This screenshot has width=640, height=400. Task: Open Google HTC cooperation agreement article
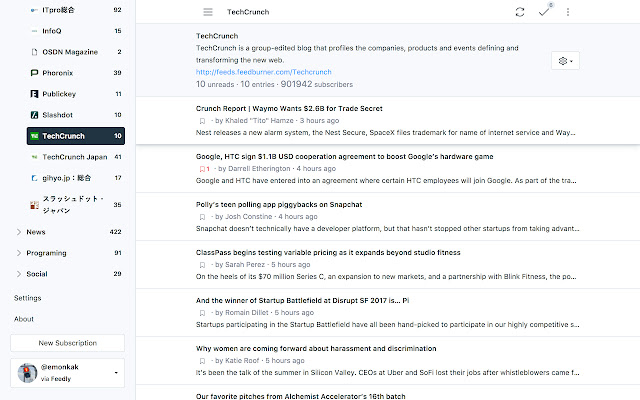tap(344, 157)
